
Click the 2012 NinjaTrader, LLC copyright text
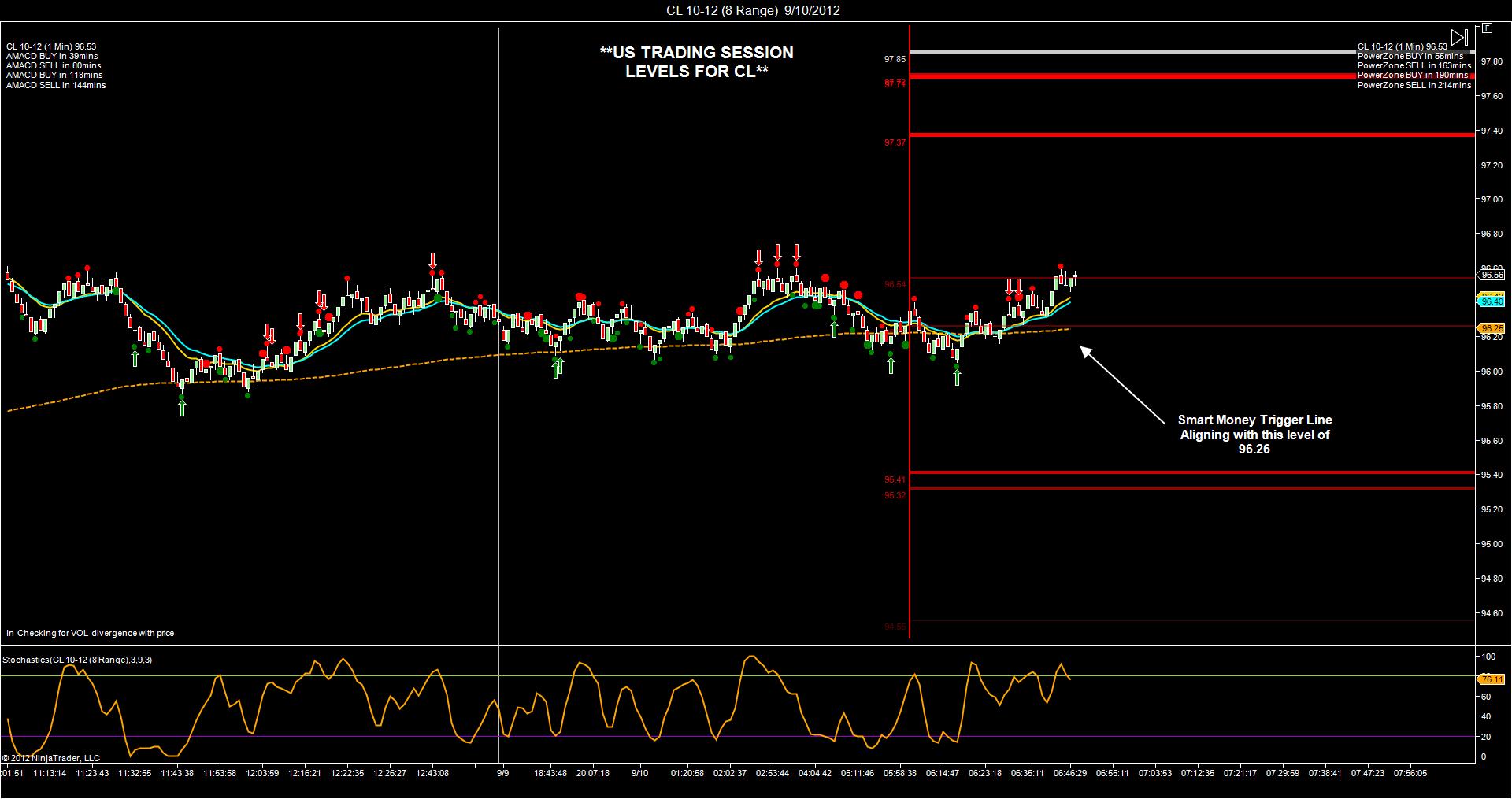coord(51,758)
